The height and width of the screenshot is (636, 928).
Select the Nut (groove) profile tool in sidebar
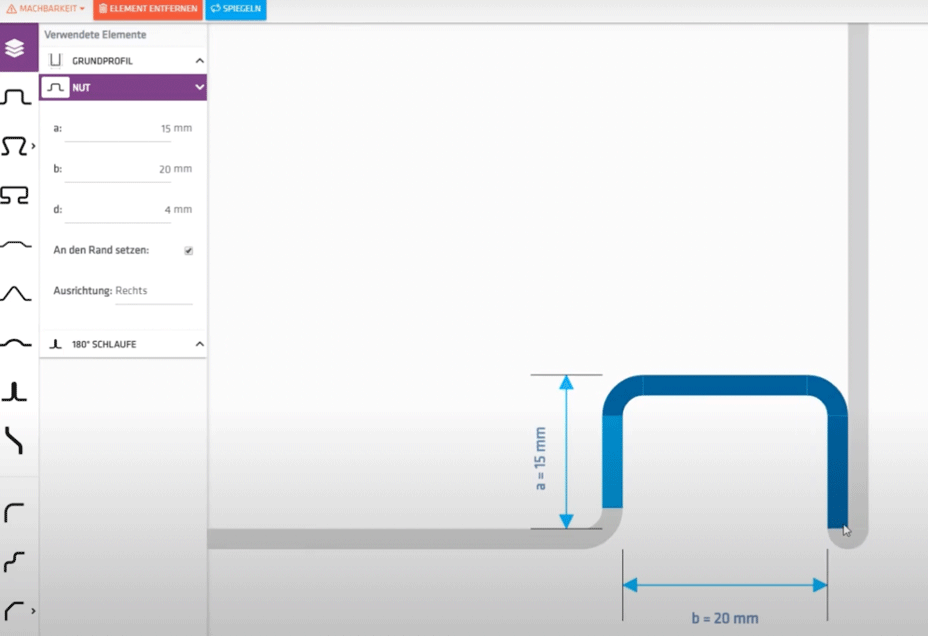click(14, 98)
